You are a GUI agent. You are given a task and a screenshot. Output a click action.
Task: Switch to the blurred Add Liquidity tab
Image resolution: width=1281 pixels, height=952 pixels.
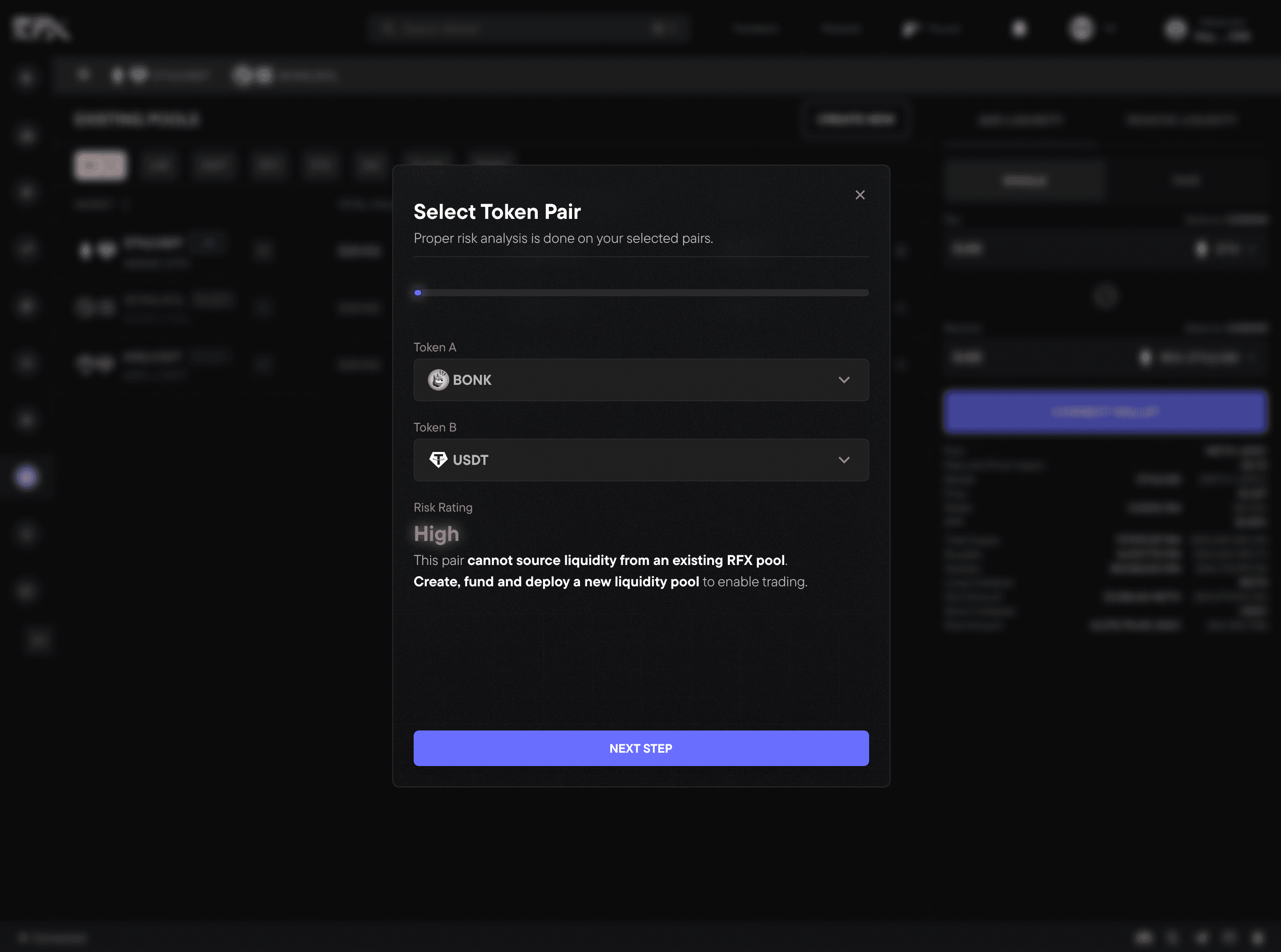[1020, 120]
